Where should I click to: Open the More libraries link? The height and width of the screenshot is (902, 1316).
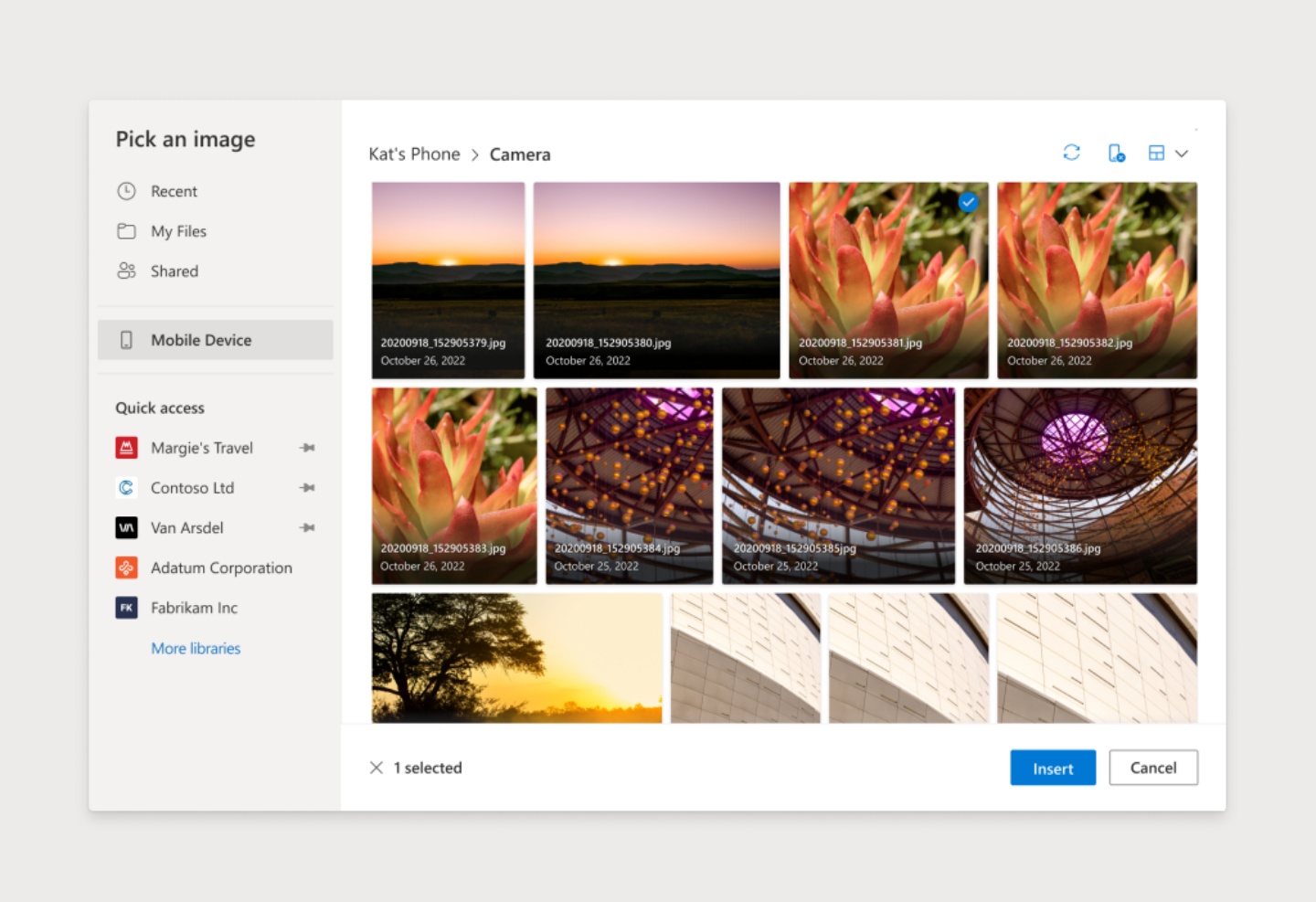196,648
